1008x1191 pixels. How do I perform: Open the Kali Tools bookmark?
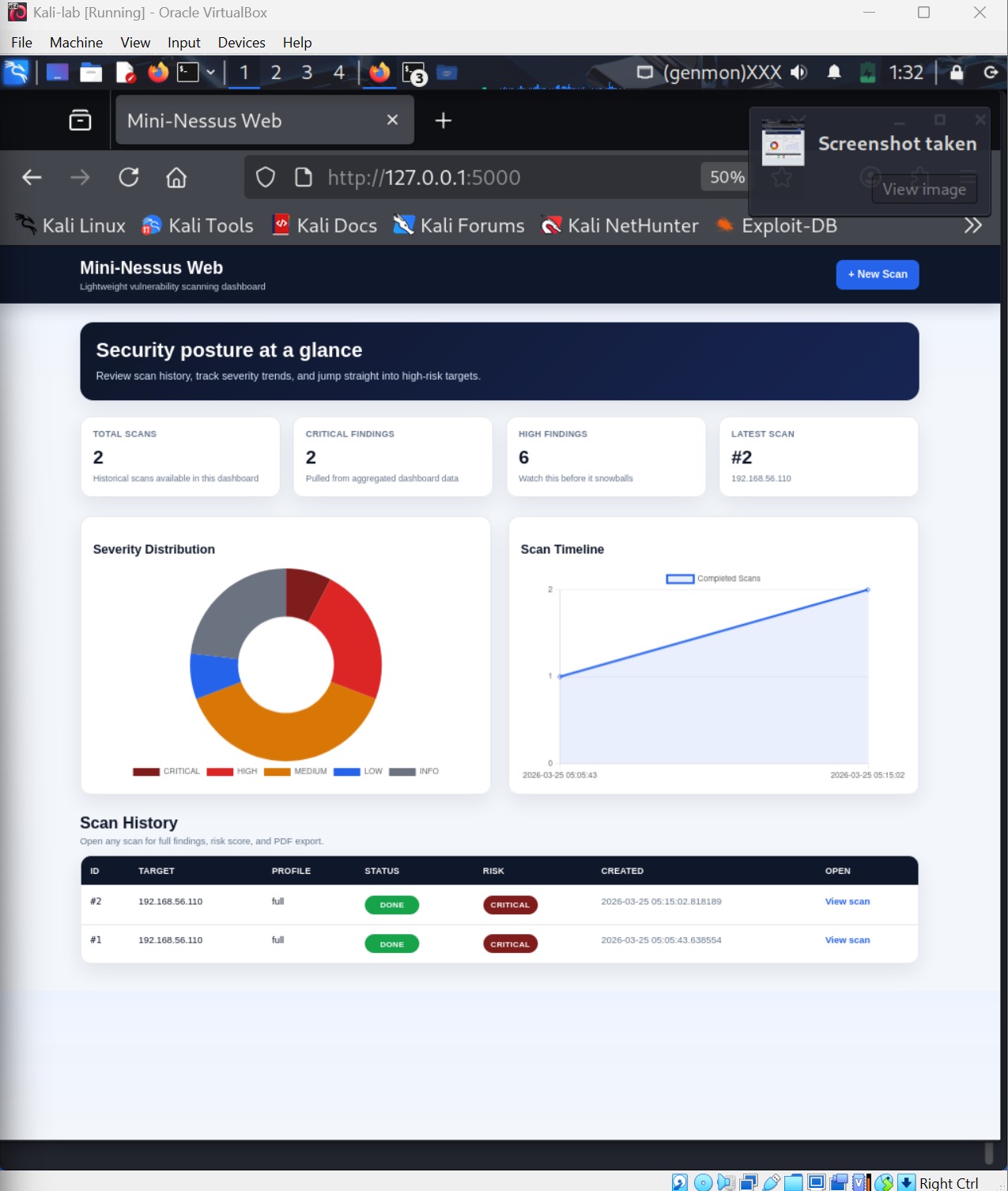pyautogui.click(x=197, y=225)
